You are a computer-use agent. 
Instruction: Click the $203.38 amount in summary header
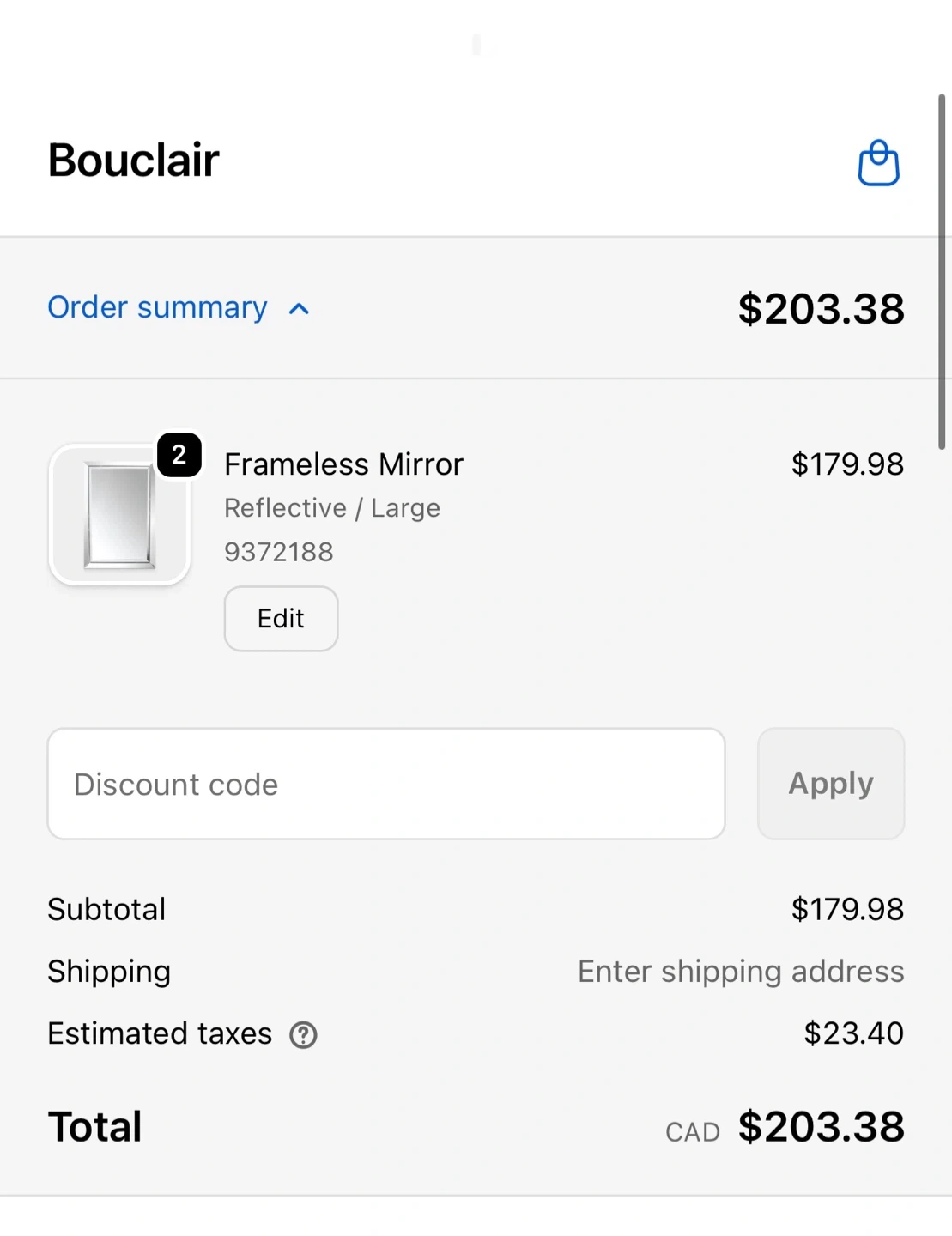pyautogui.click(x=821, y=309)
